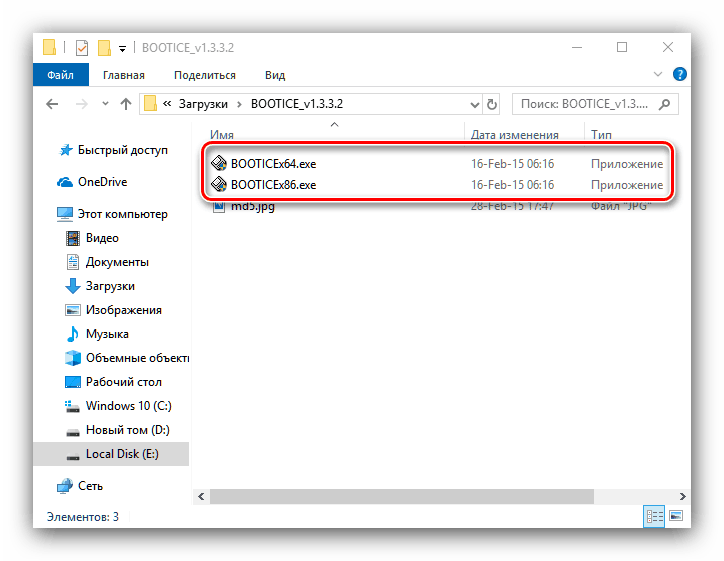The height and width of the screenshot is (561, 724).
Task: Click the BOOTICE_v1.3.3.2 breadcrumb in the address bar
Action: coord(297,103)
